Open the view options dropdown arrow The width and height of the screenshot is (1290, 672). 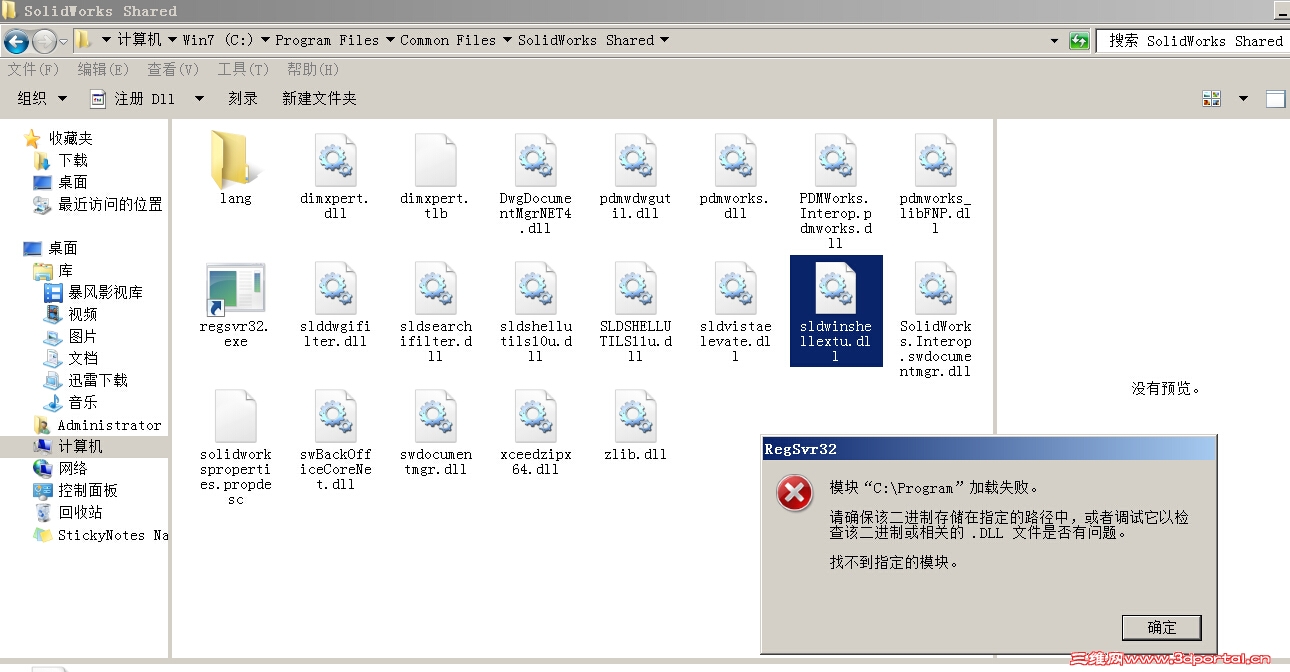tap(1244, 98)
